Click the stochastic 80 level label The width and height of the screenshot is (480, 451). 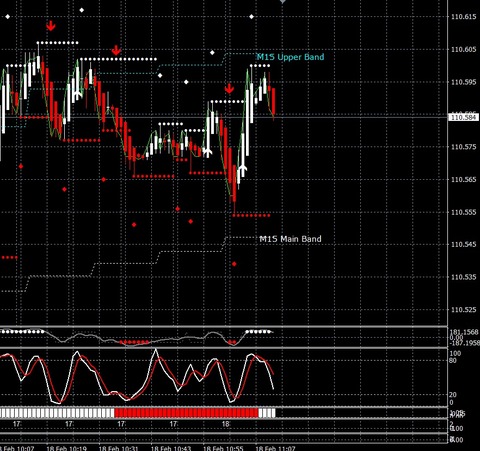click(453, 361)
